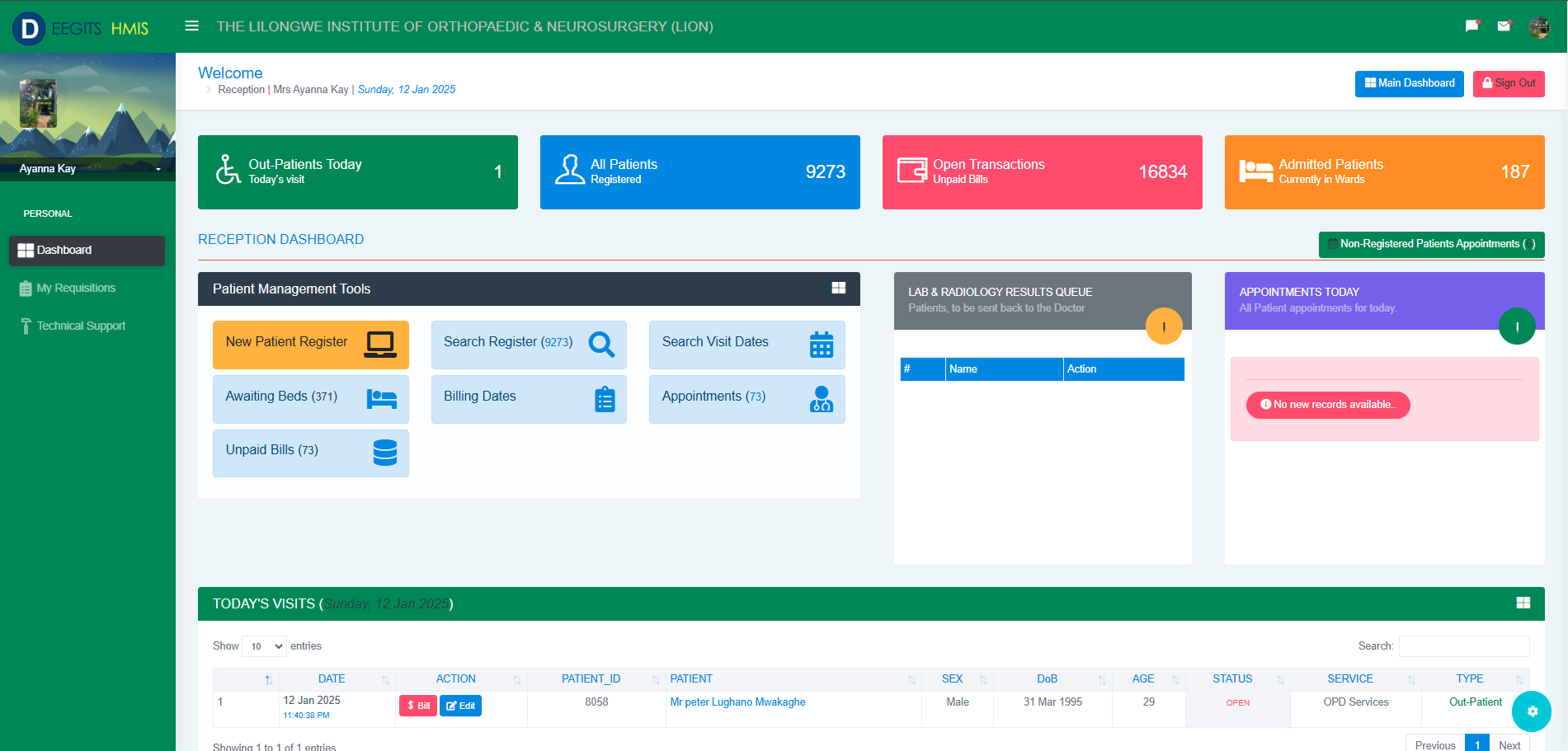Screen dimensions: 1568x751
Task: Click the user avatar in top bar
Action: click(1538, 26)
